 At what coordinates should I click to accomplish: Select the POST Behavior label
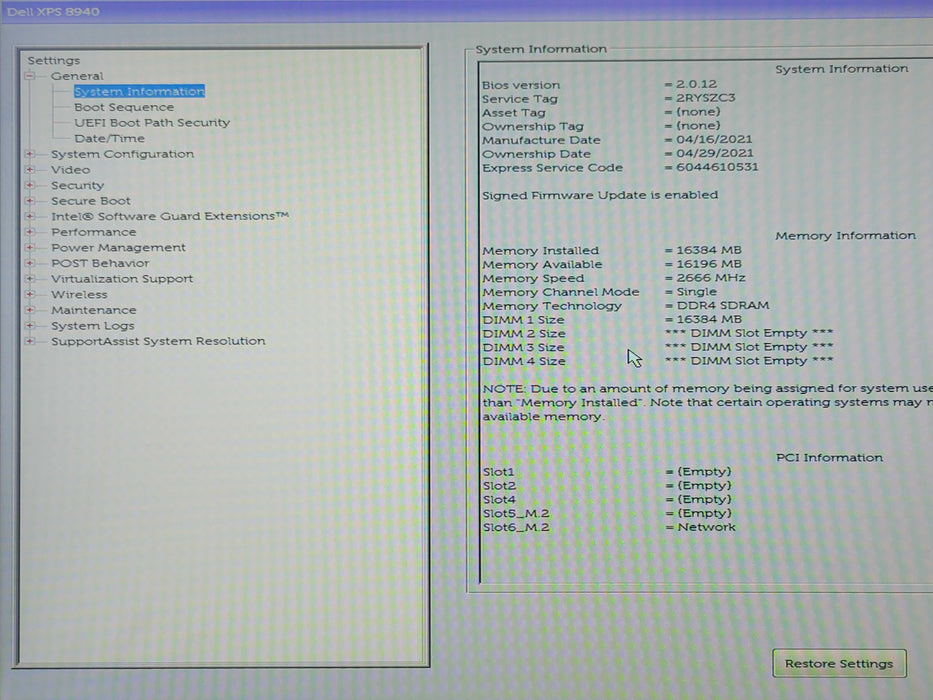coord(100,262)
